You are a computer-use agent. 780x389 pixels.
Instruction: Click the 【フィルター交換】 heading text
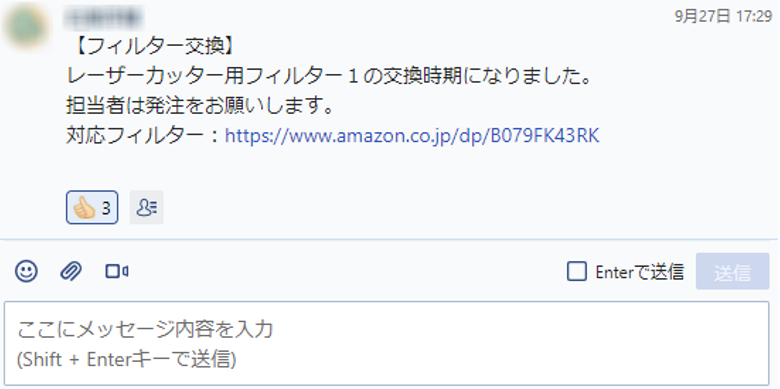tap(153, 47)
